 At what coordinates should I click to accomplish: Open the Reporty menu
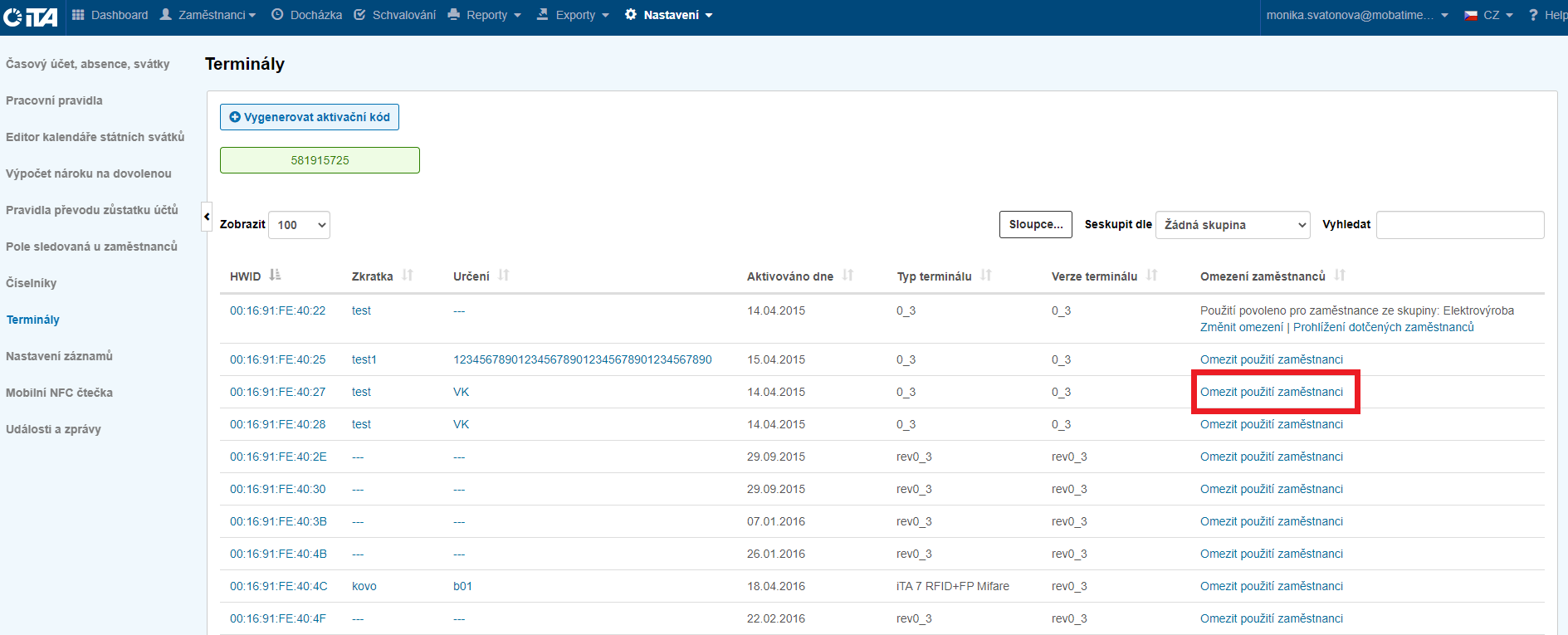pos(485,15)
